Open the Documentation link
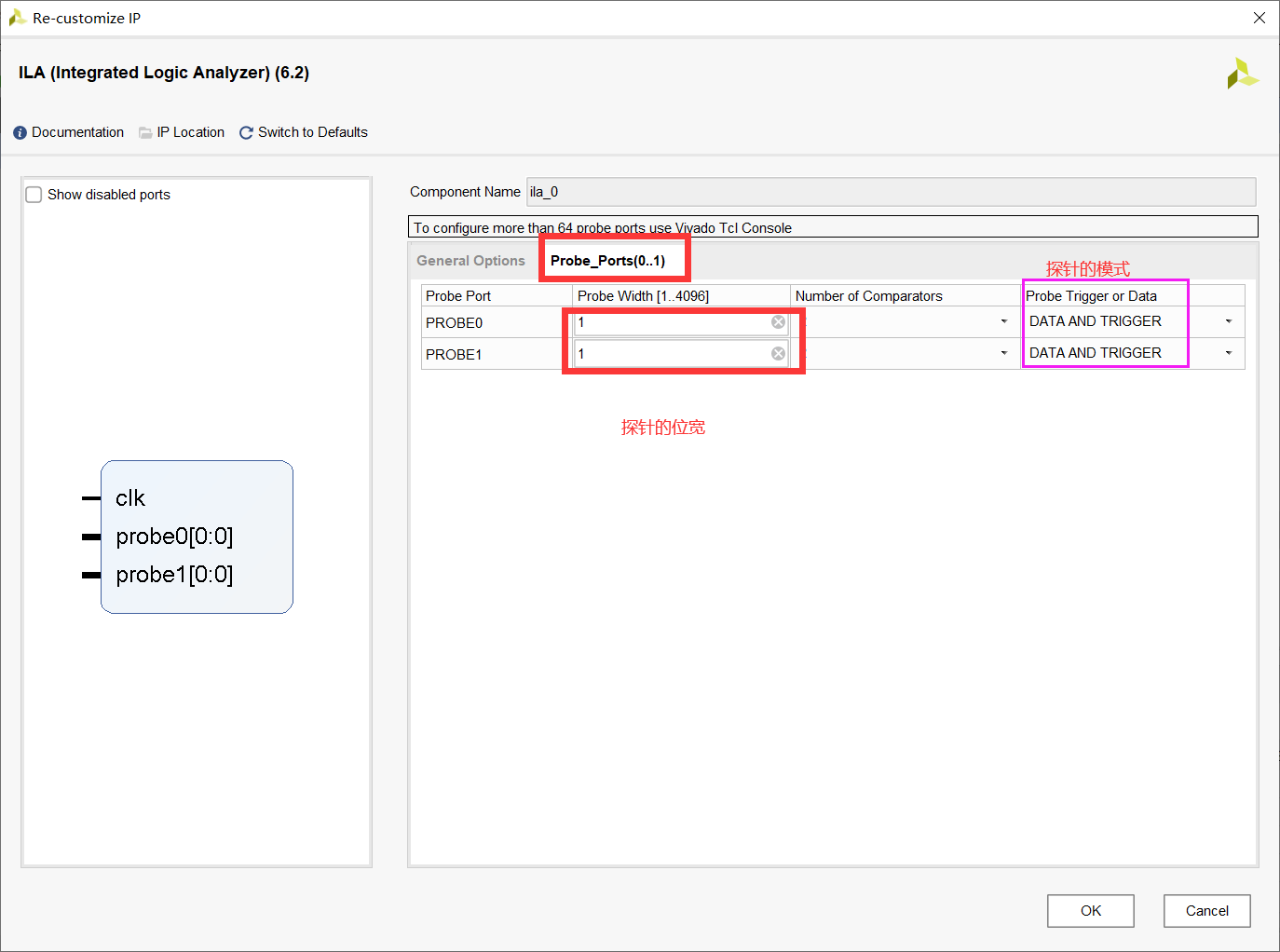Image resolution: width=1280 pixels, height=952 pixels. (x=77, y=132)
